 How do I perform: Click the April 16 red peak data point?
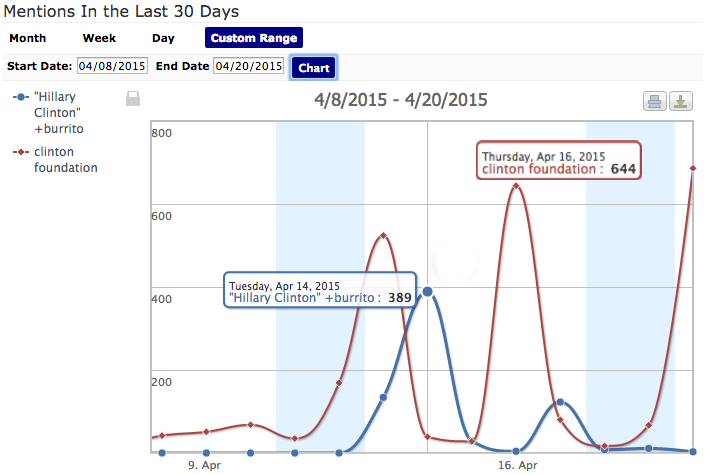(x=516, y=186)
